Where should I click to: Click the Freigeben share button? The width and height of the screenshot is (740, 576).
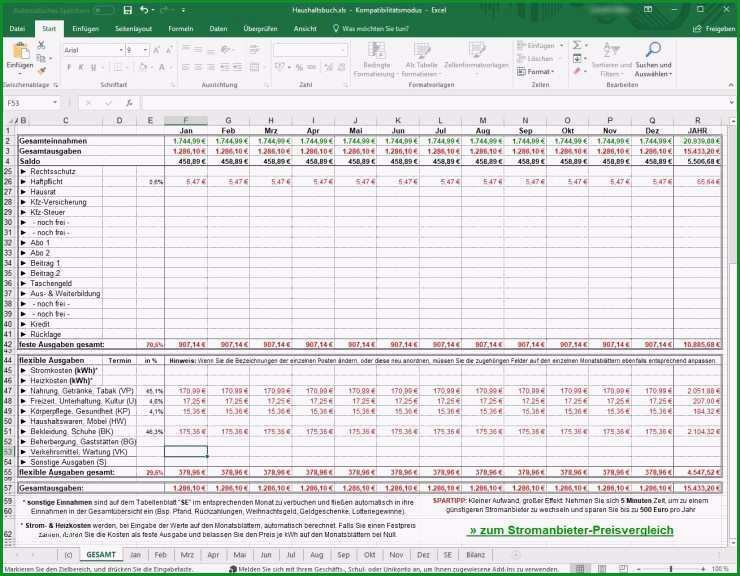point(714,29)
